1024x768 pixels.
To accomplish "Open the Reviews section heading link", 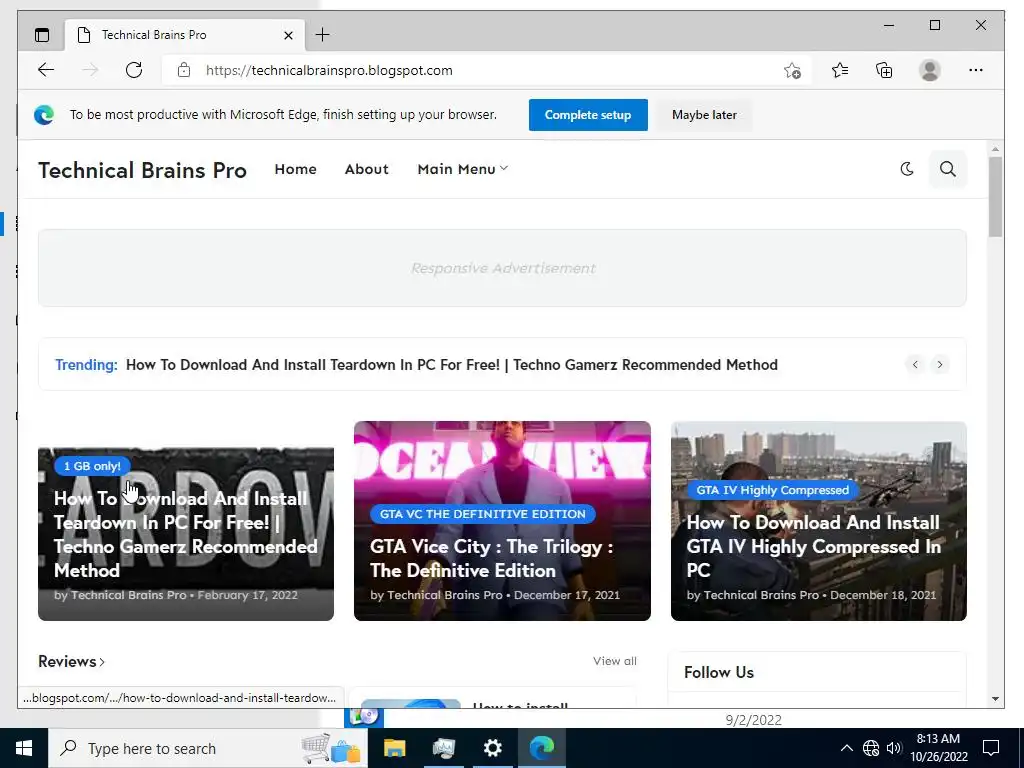I will click(71, 662).
